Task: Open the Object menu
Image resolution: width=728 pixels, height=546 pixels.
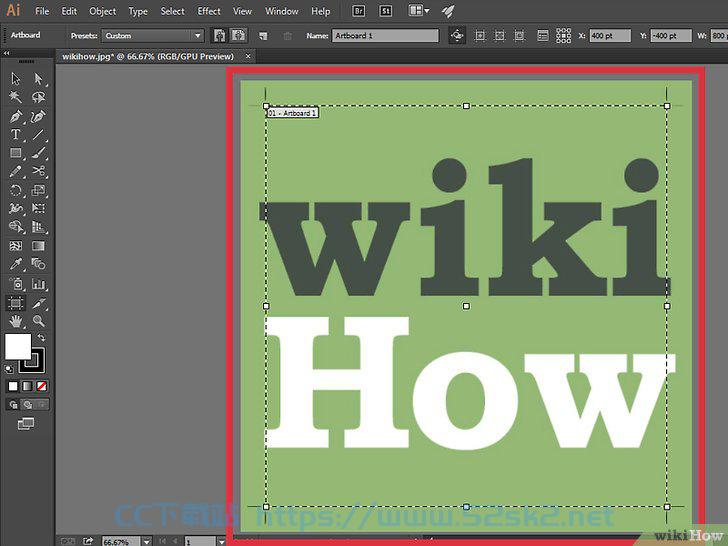Action: pos(102,11)
